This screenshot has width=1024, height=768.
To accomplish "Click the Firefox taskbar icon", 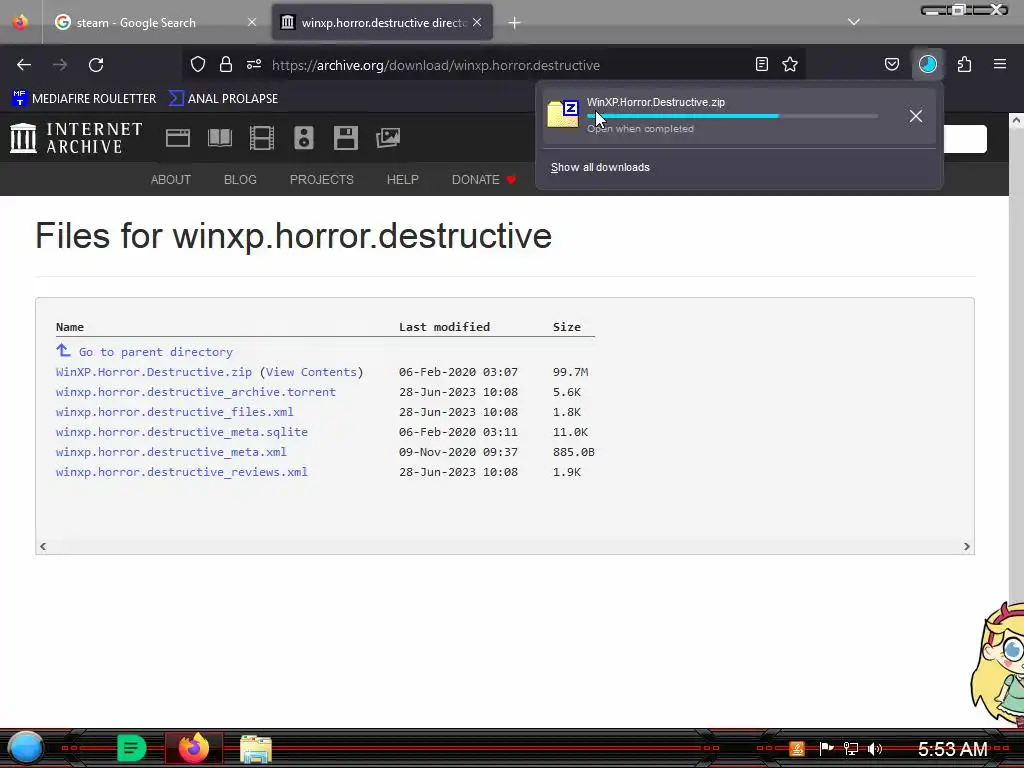I will [x=193, y=748].
